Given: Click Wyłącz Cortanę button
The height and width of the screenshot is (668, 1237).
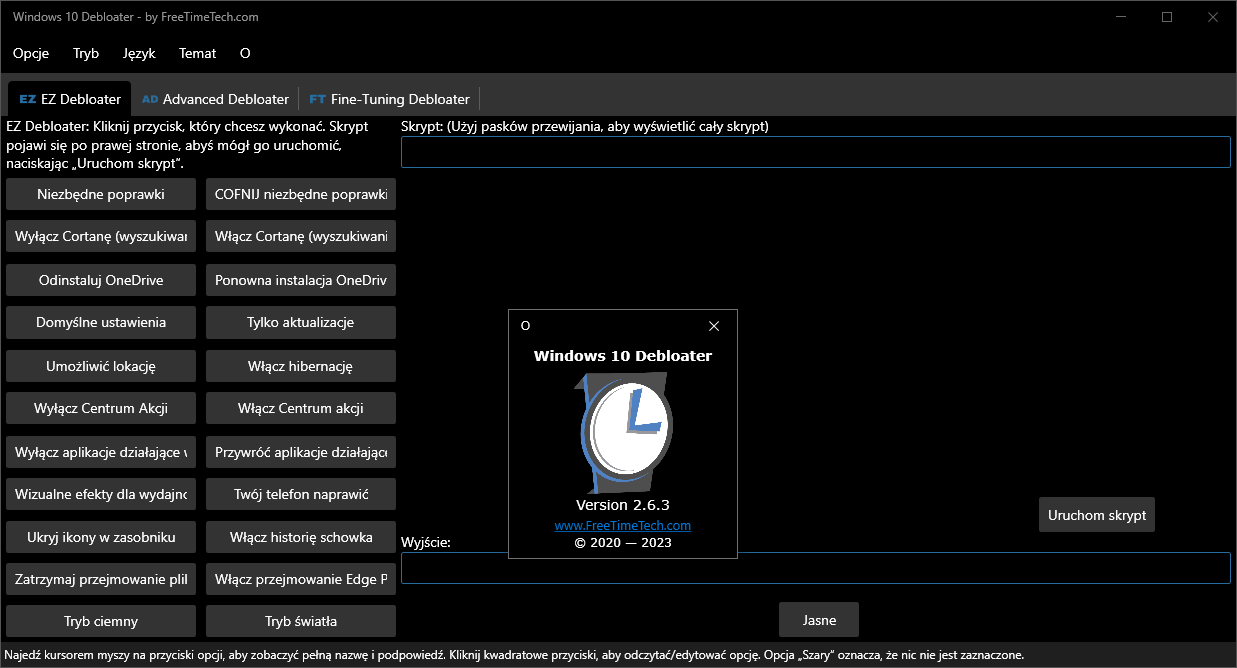Looking at the screenshot, I should 101,237.
